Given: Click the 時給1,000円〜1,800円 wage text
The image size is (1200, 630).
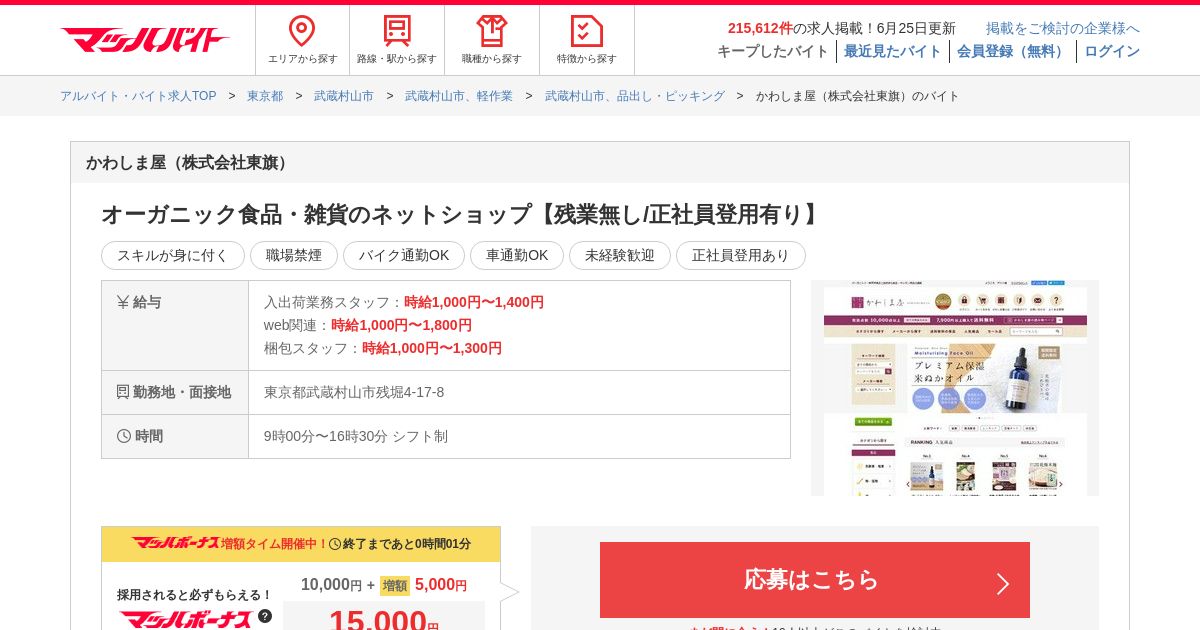Looking at the screenshot, I should click(x=401, y=325).
